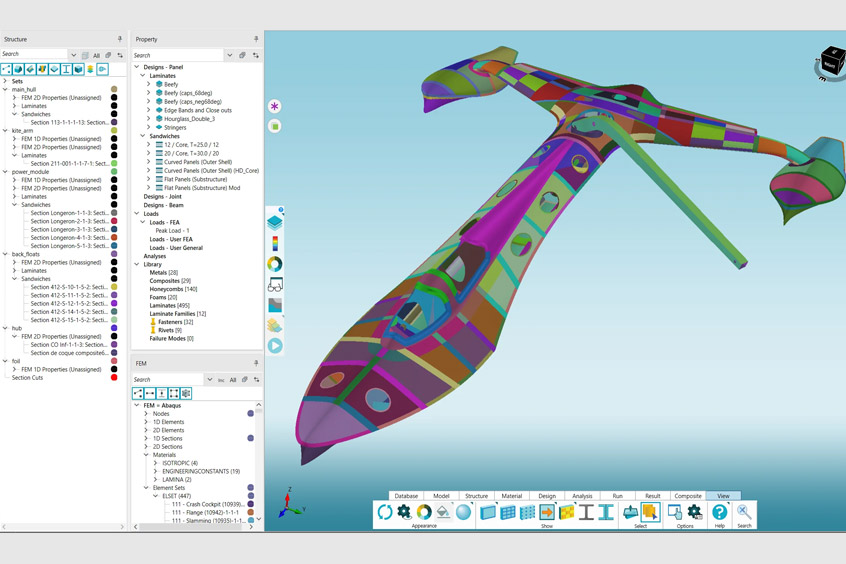Open the Property search dropdown arrow
This screenshot has width=846, height=564.
pos(230,55)
